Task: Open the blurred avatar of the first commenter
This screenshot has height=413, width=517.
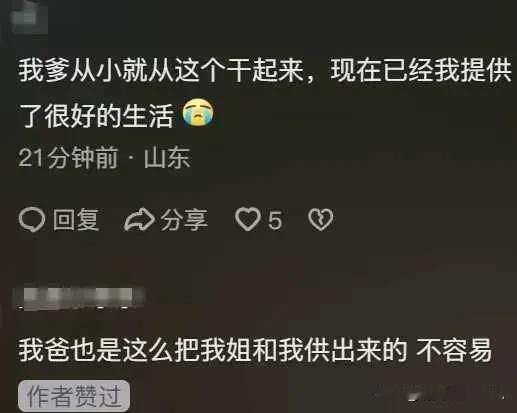Action: point(28,17)
